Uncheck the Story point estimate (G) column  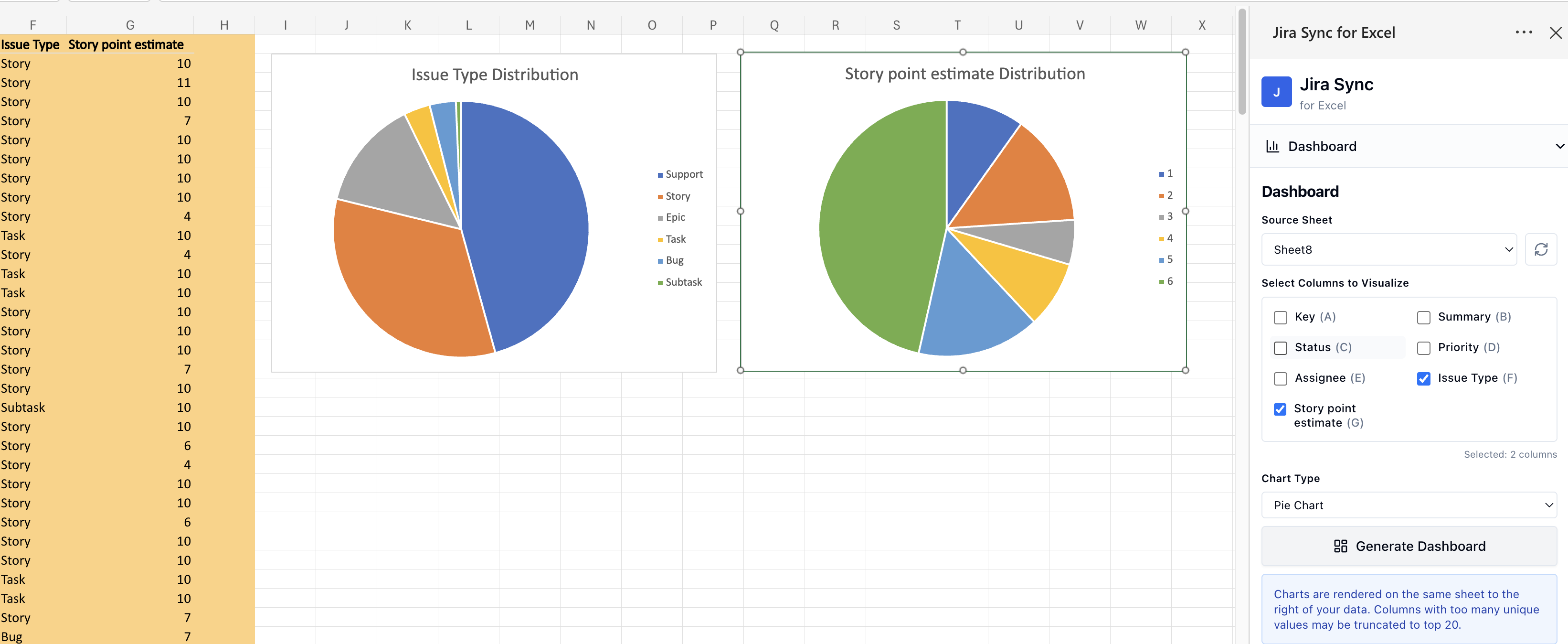(x=1280, y=409)
